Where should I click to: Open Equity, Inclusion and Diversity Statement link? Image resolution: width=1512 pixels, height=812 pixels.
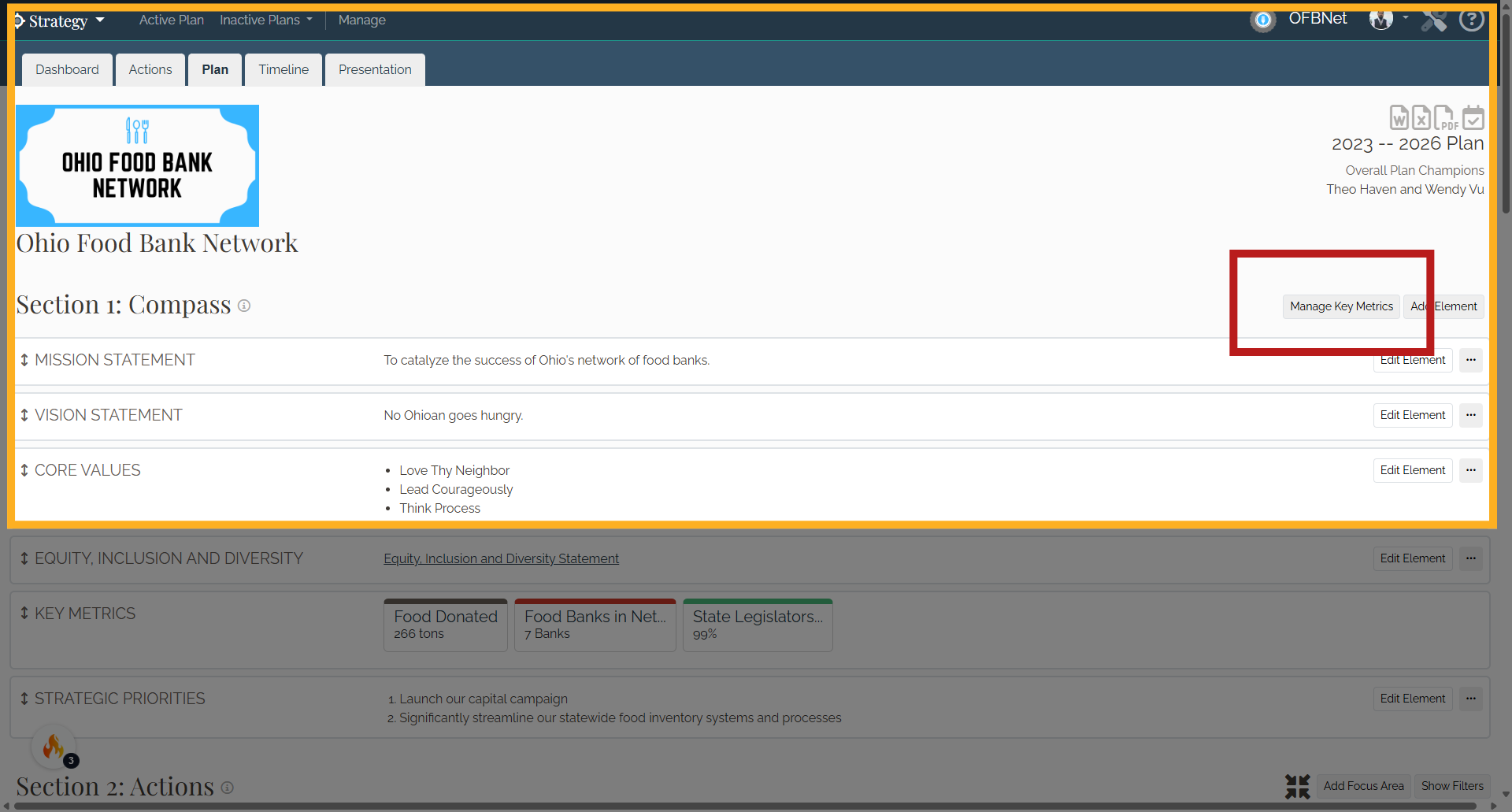pos(501,558)
